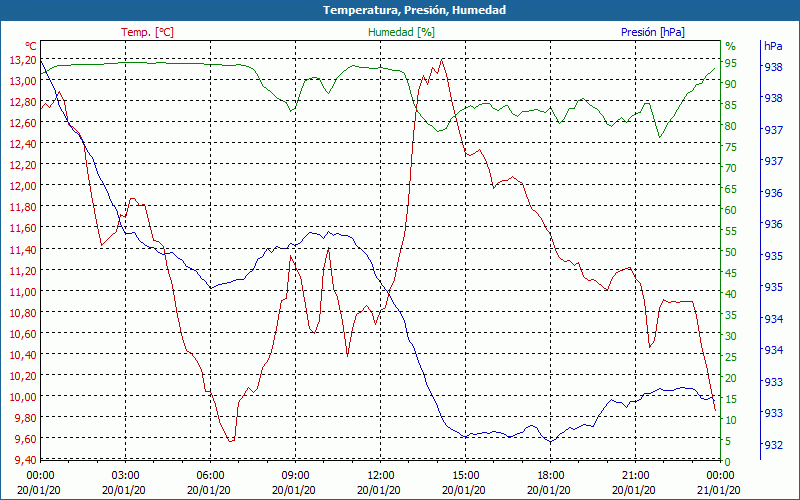This screenshot has height=500, width=800.
Task: Click the green "%" unit atop humidity axis
Action: click(x=731, y=46)
